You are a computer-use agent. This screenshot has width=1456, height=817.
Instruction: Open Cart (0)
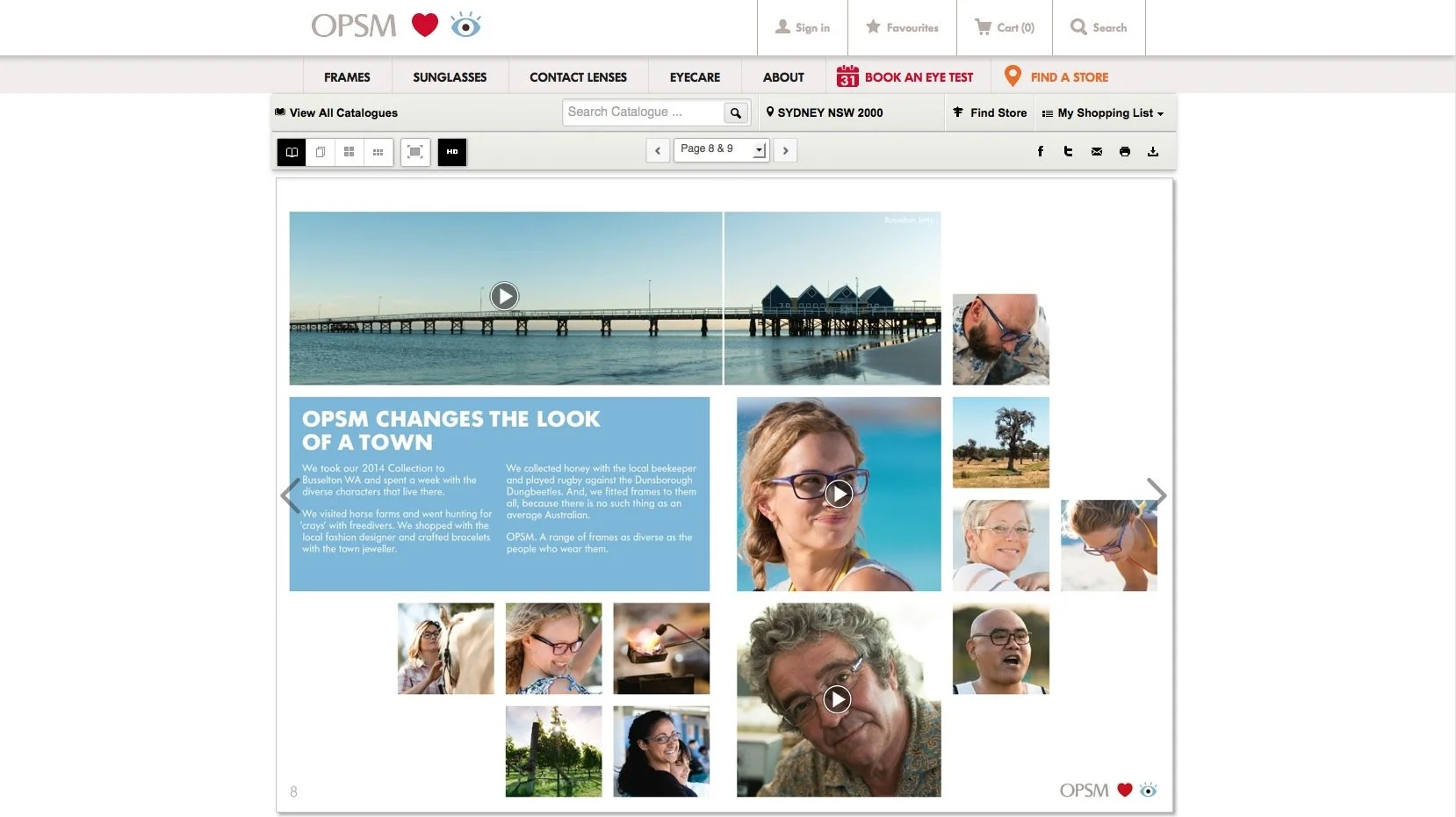coord(1005,27)
